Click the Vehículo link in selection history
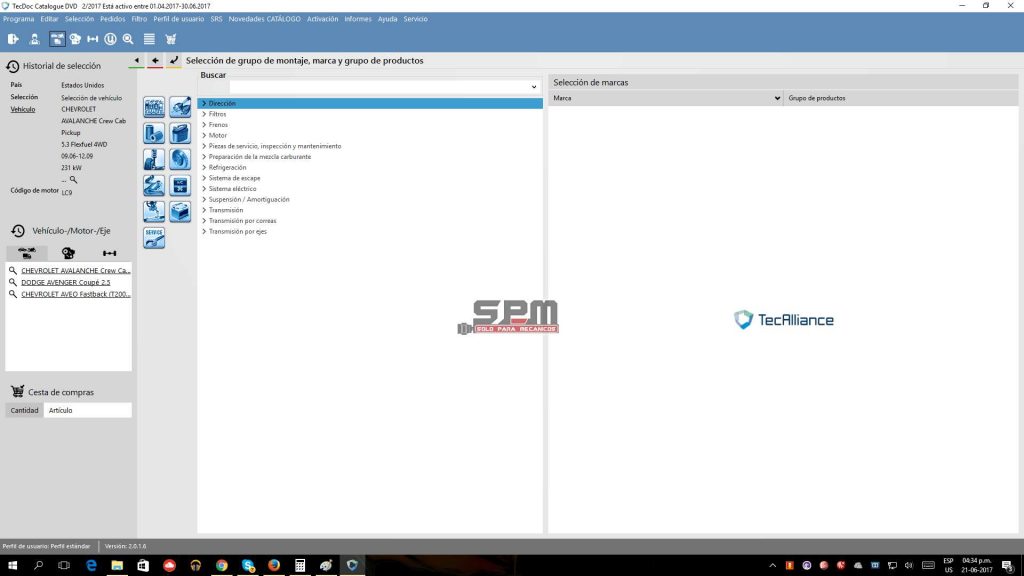1024x576 pixels. coord(23,110)
